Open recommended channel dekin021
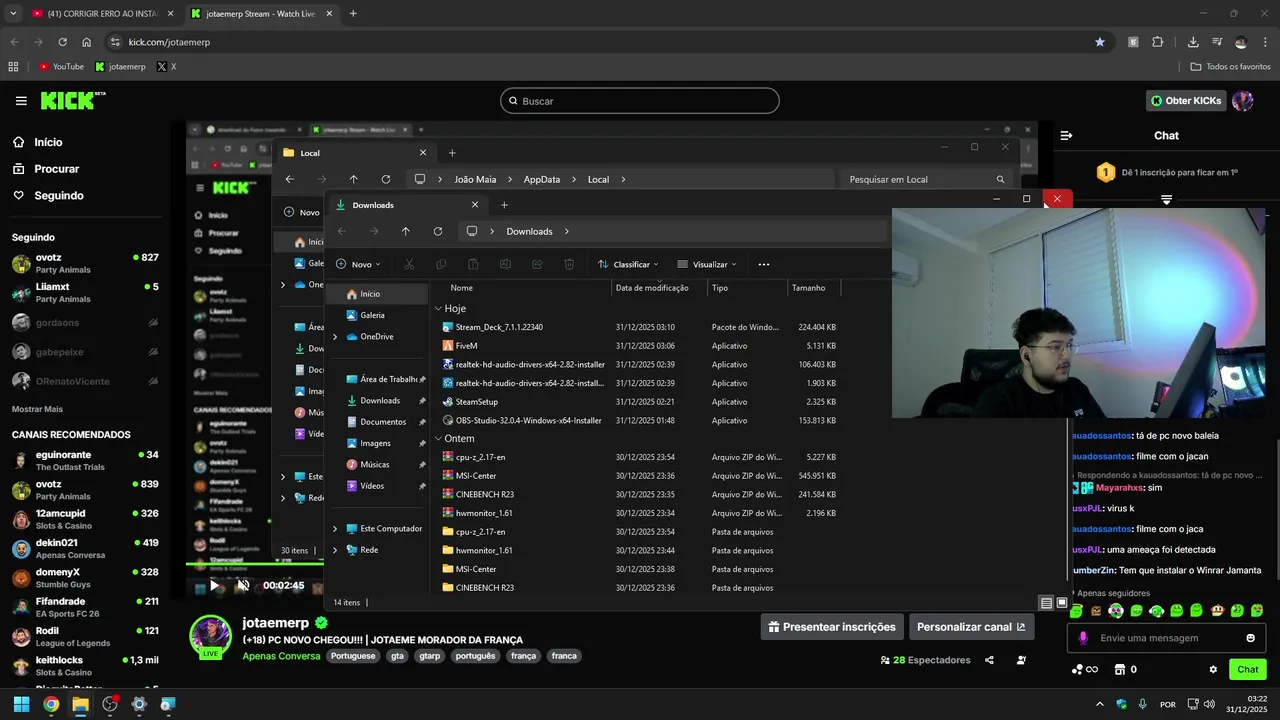1280x720 pixels. 85,548
